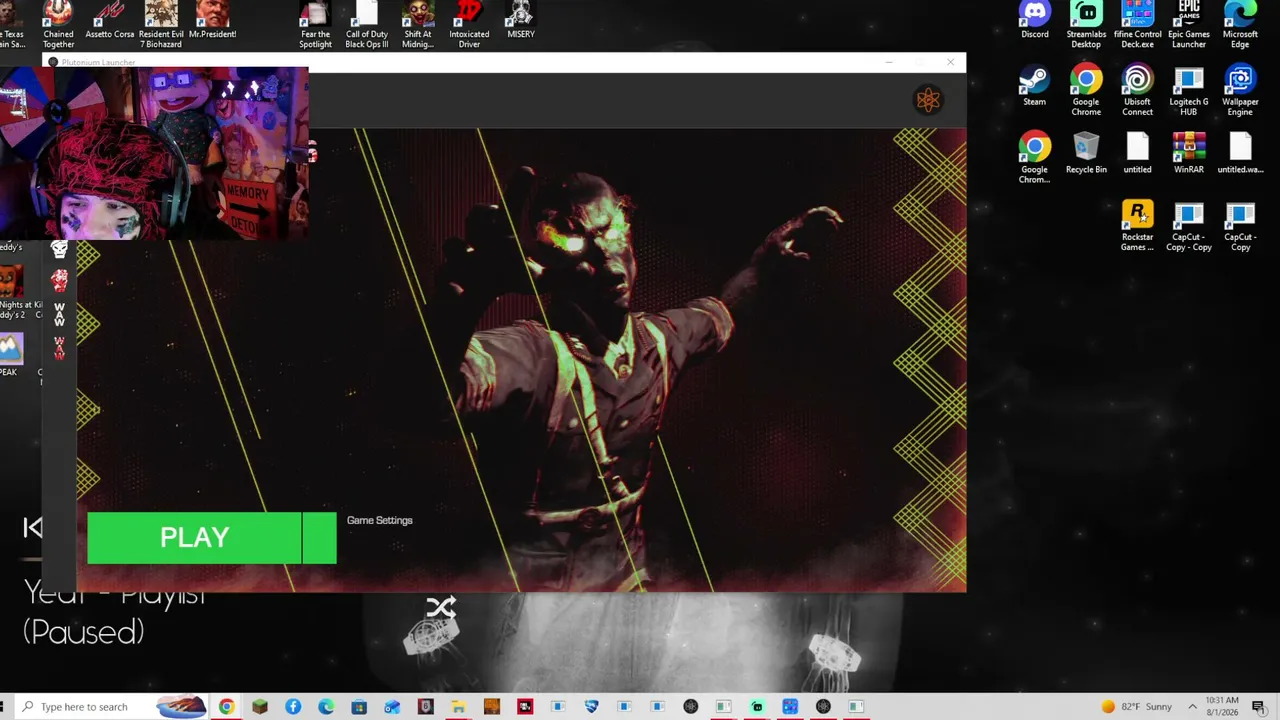Click the dark green strip beside PLAY

(x=319, y=538)
